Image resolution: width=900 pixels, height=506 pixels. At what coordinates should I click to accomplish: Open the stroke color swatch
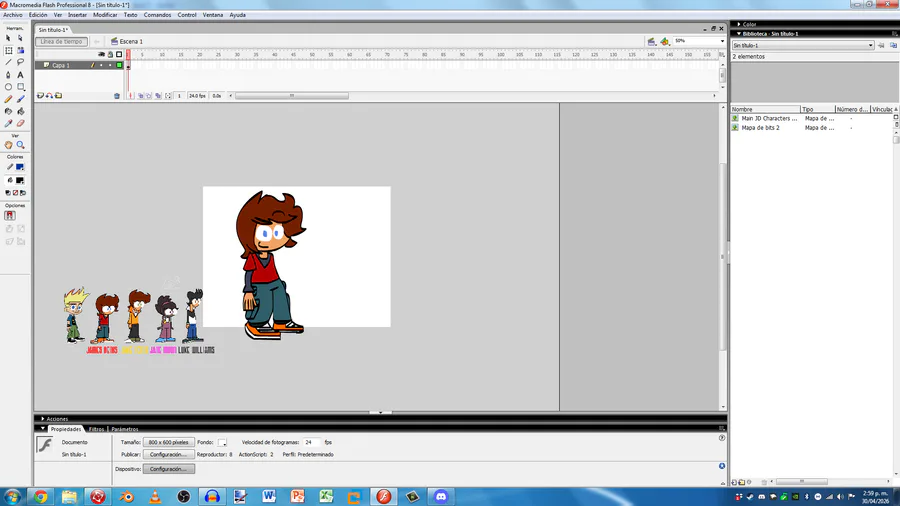(20, 167)
